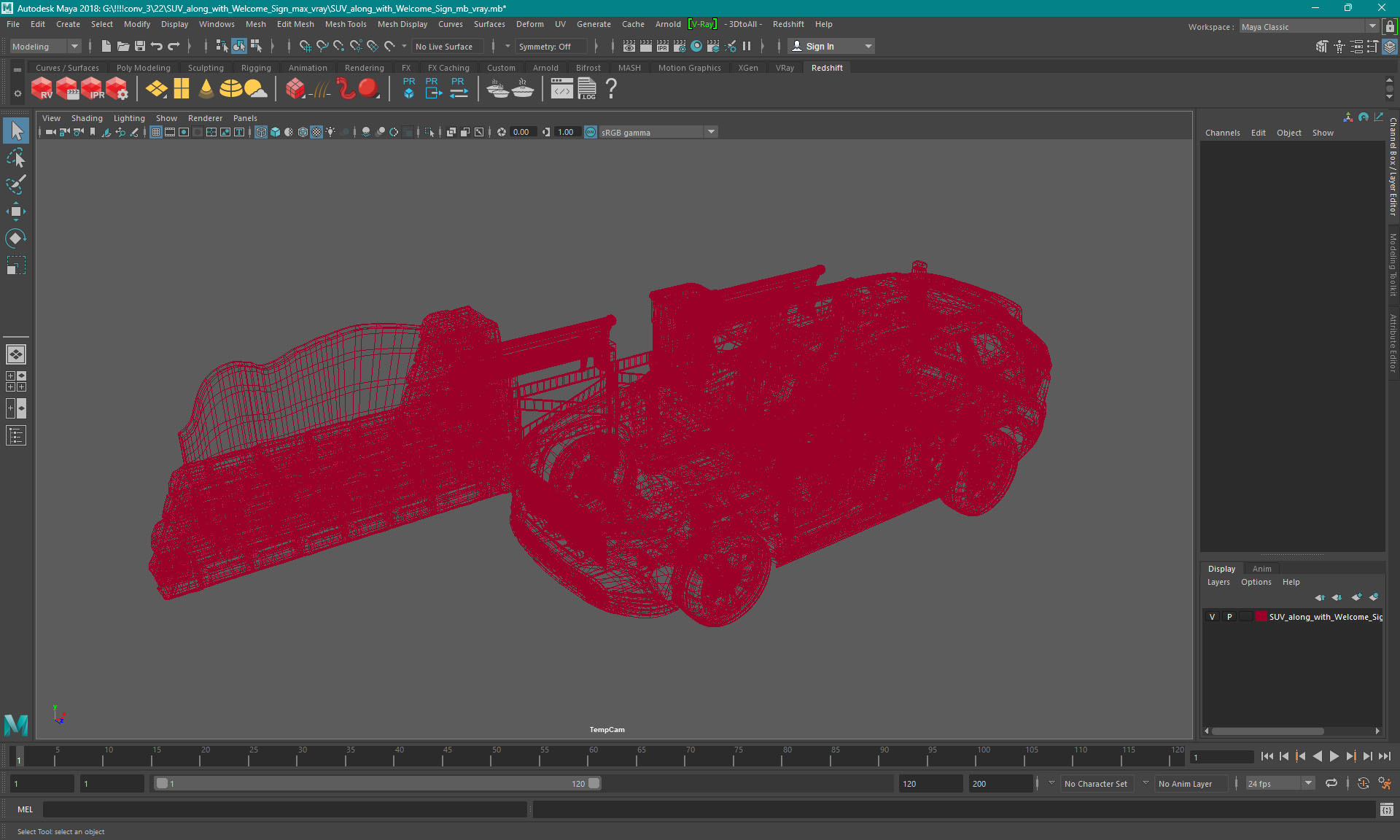Open the Symmetry: Off dropdown

click(551, 46)
